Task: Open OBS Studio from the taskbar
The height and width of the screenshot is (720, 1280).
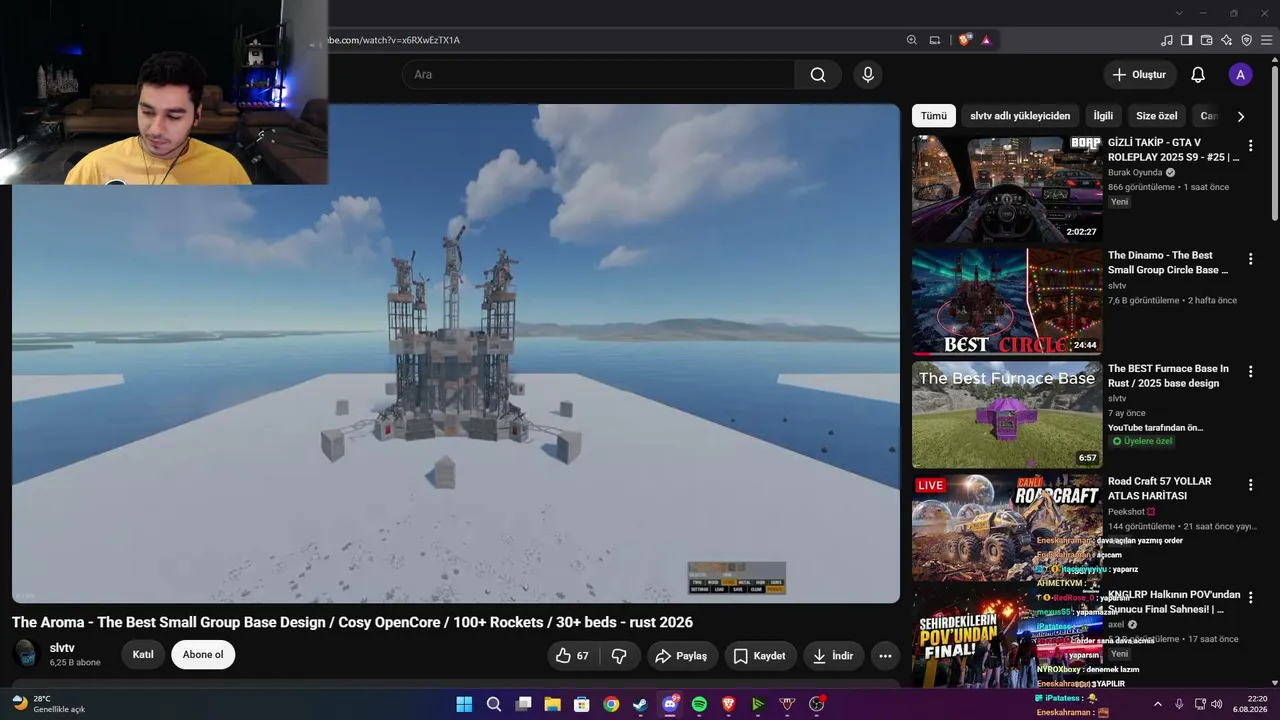Action: 816,704
